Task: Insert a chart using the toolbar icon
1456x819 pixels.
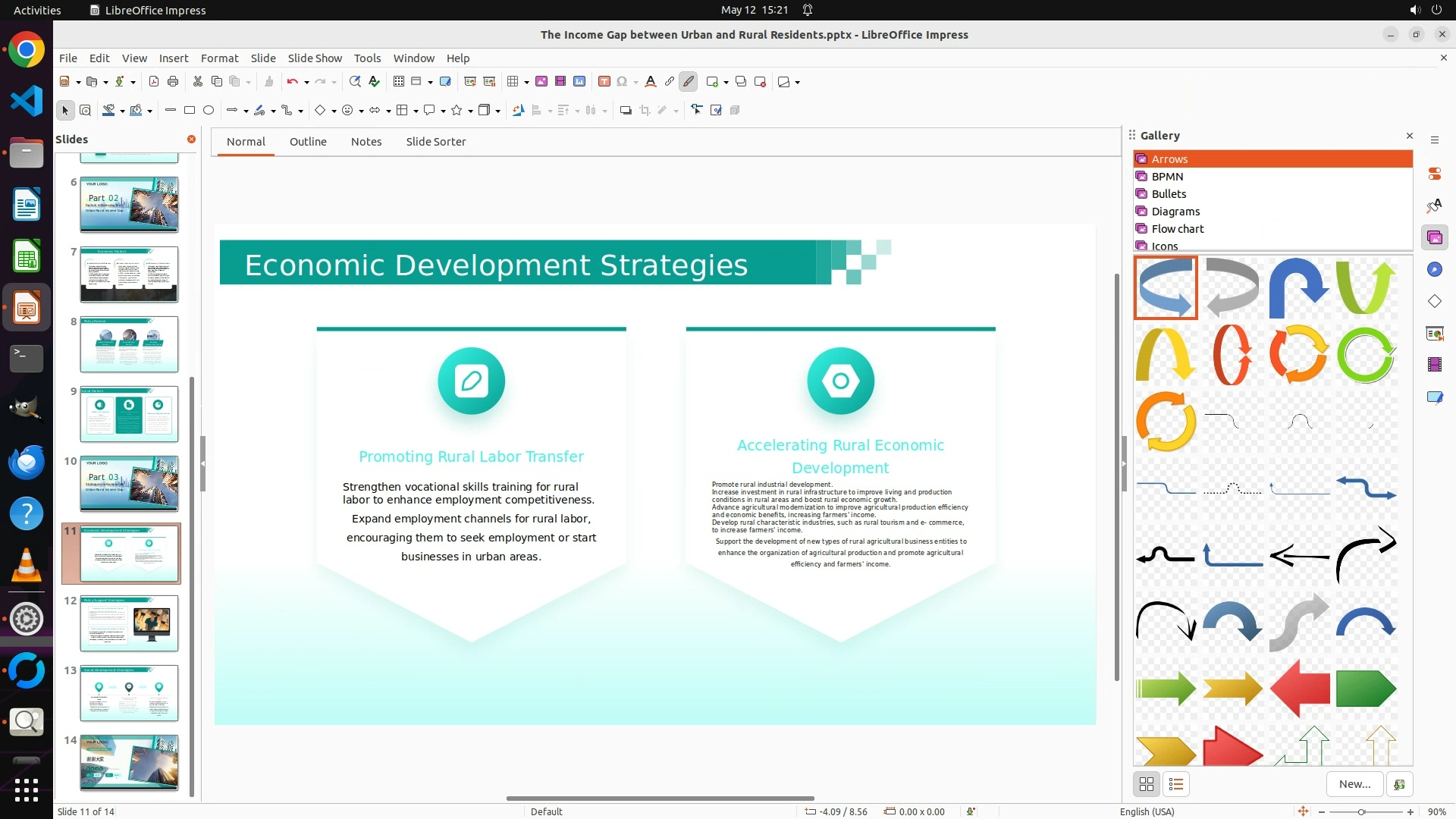Action: click(x=579, y=82)
